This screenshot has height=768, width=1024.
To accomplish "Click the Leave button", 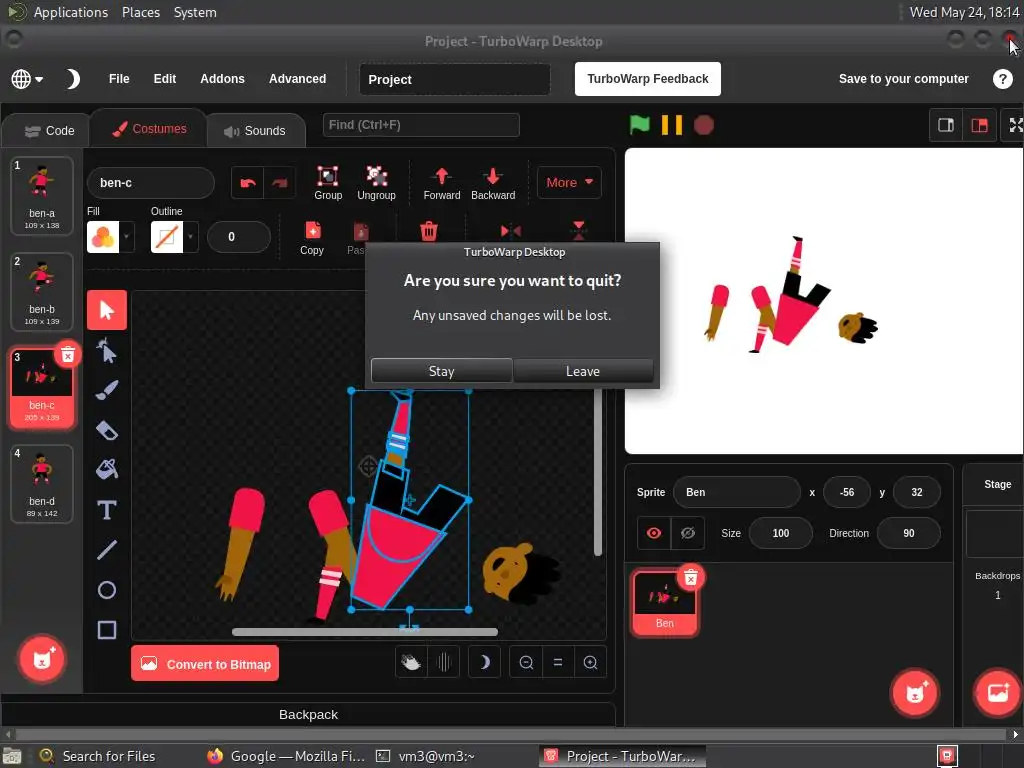I will point(583,371).
